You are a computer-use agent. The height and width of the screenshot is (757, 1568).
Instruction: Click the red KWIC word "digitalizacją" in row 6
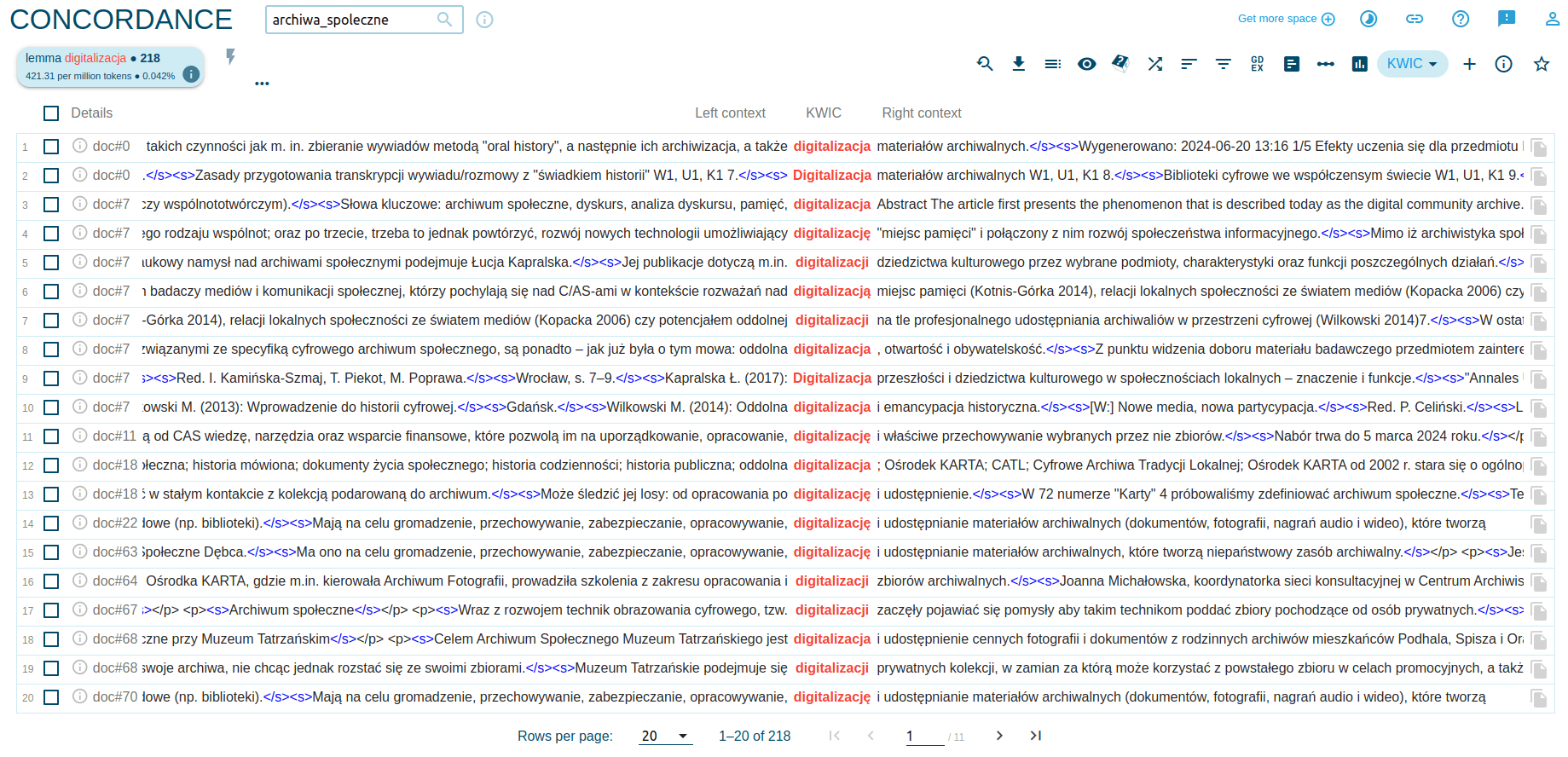pos(832,292)
